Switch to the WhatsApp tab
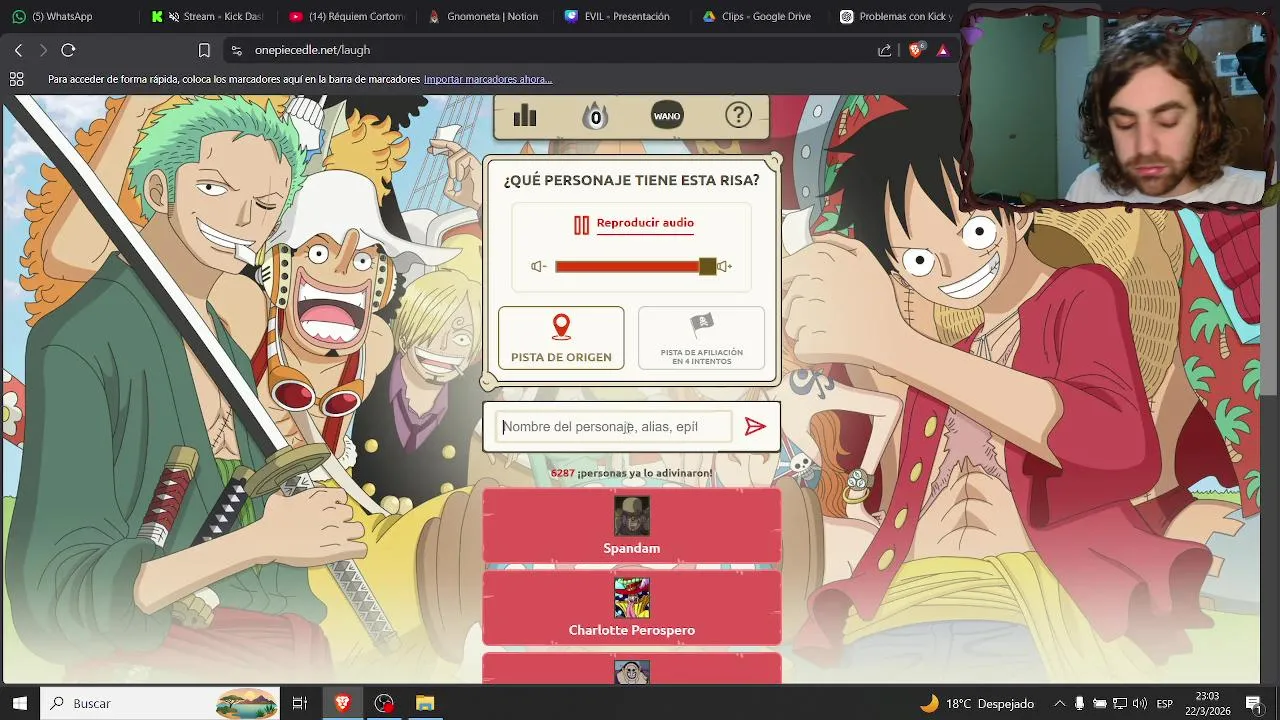 [x=70, y=16]
